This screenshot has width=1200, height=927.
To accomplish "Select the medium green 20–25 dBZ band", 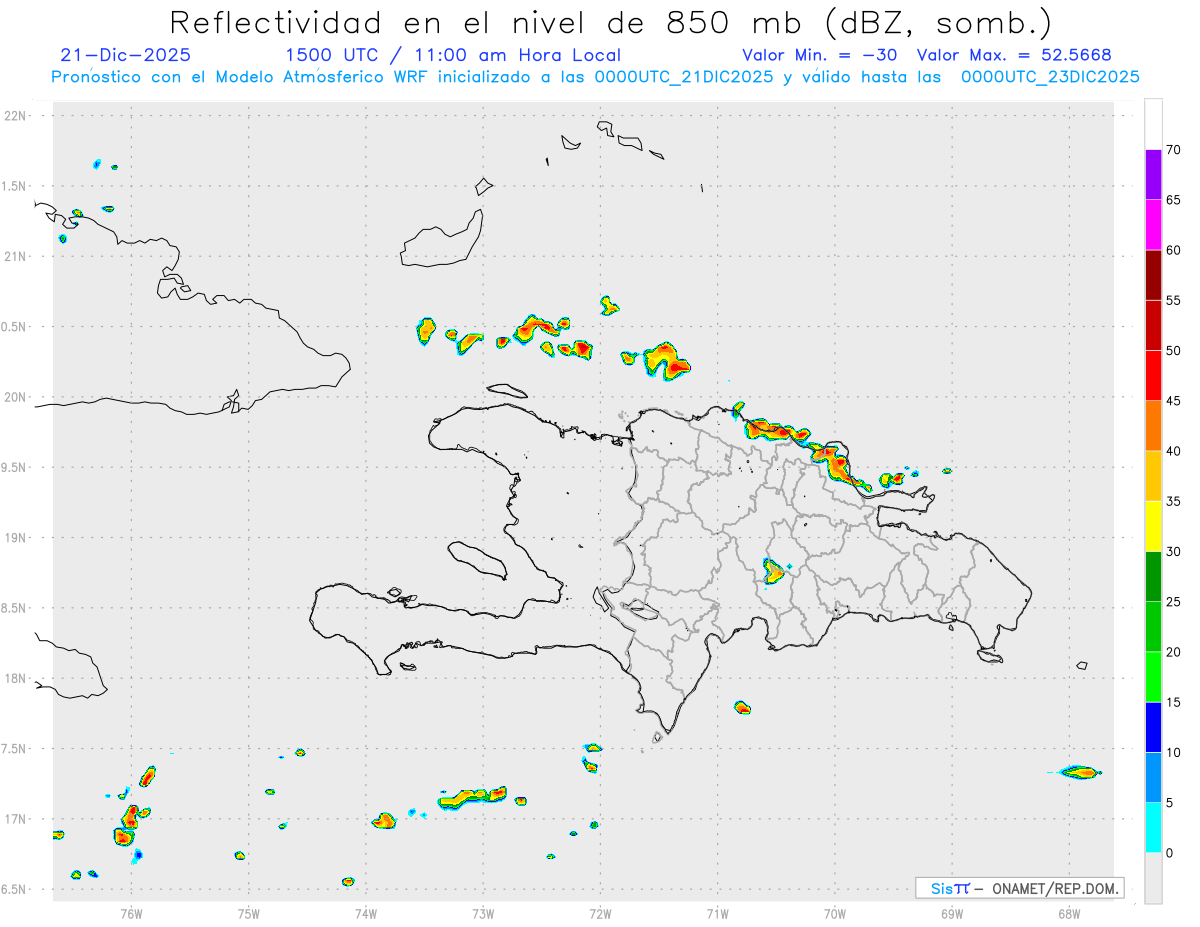I will pos(1153,627).
